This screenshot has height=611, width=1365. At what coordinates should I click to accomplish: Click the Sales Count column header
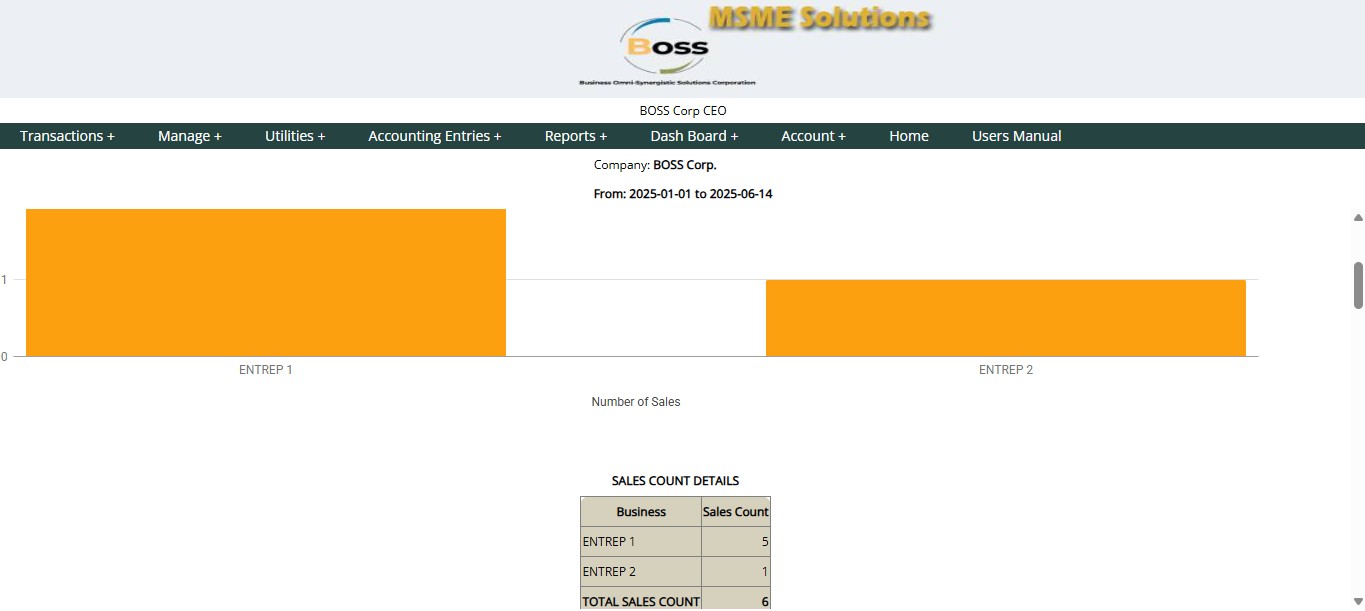(736, 512)
